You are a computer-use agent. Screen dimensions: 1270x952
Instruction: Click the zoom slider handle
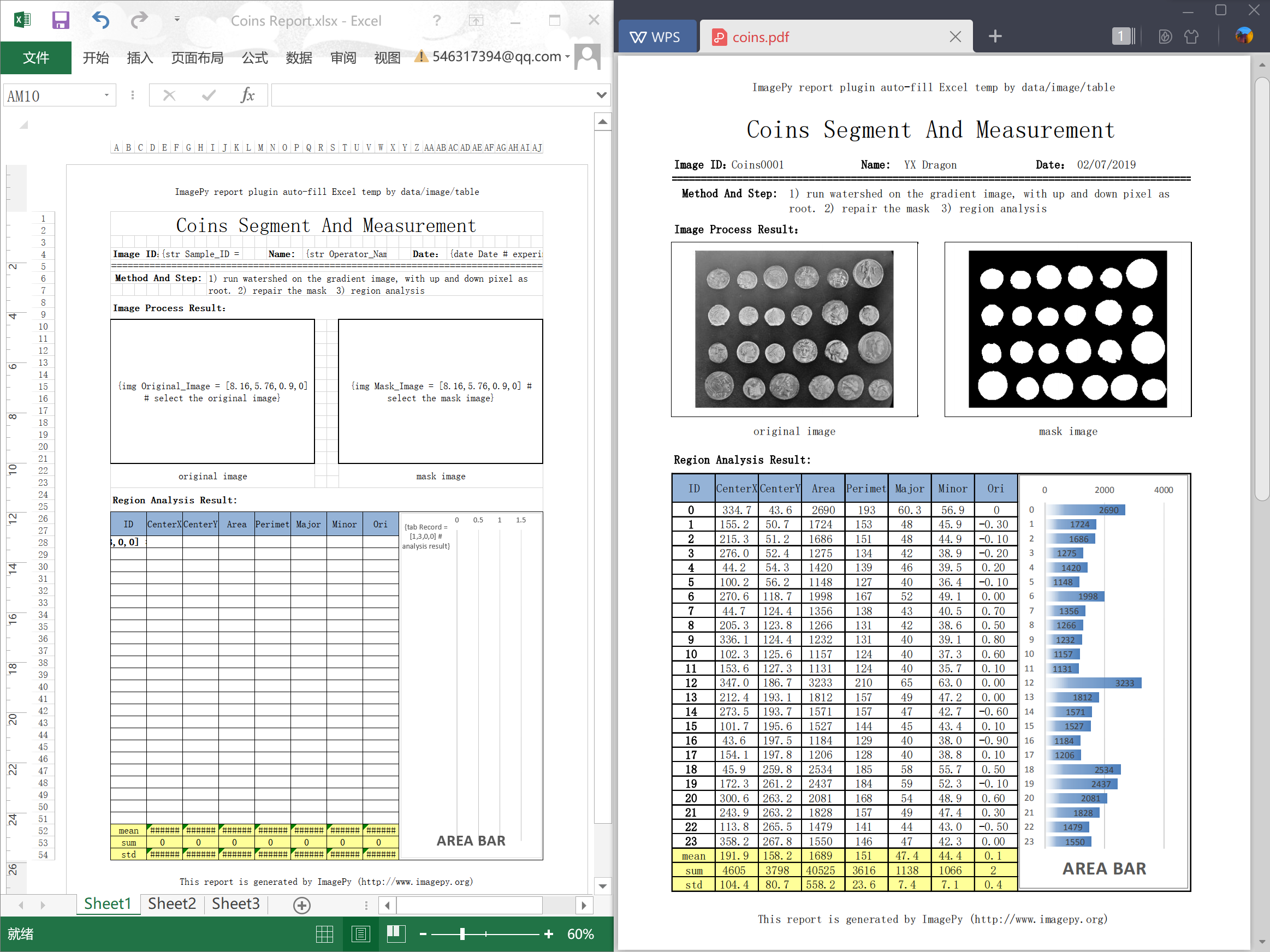pyautogui.click(x=462, y=933)
